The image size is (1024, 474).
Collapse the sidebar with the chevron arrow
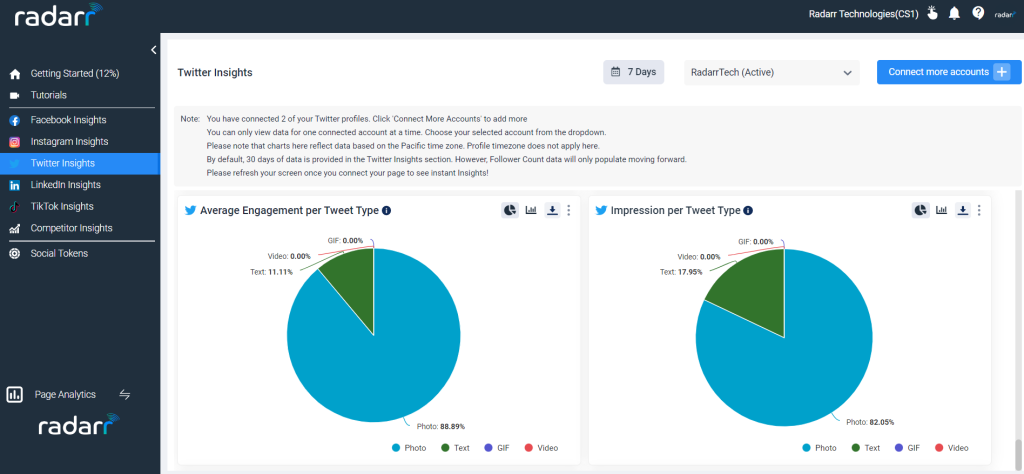(x=153, y=50)
